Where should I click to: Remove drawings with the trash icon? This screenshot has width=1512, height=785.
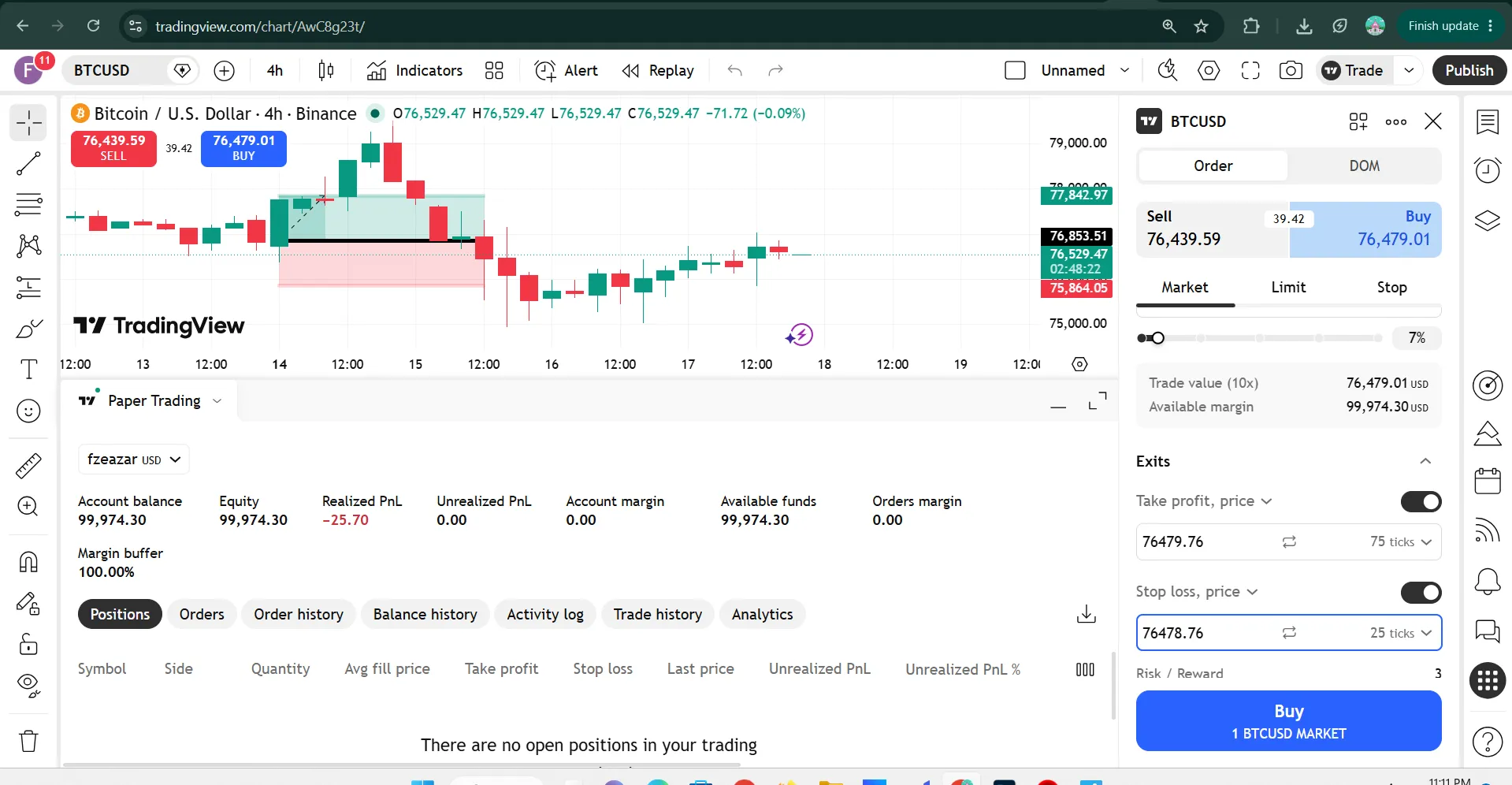(28, 741)
